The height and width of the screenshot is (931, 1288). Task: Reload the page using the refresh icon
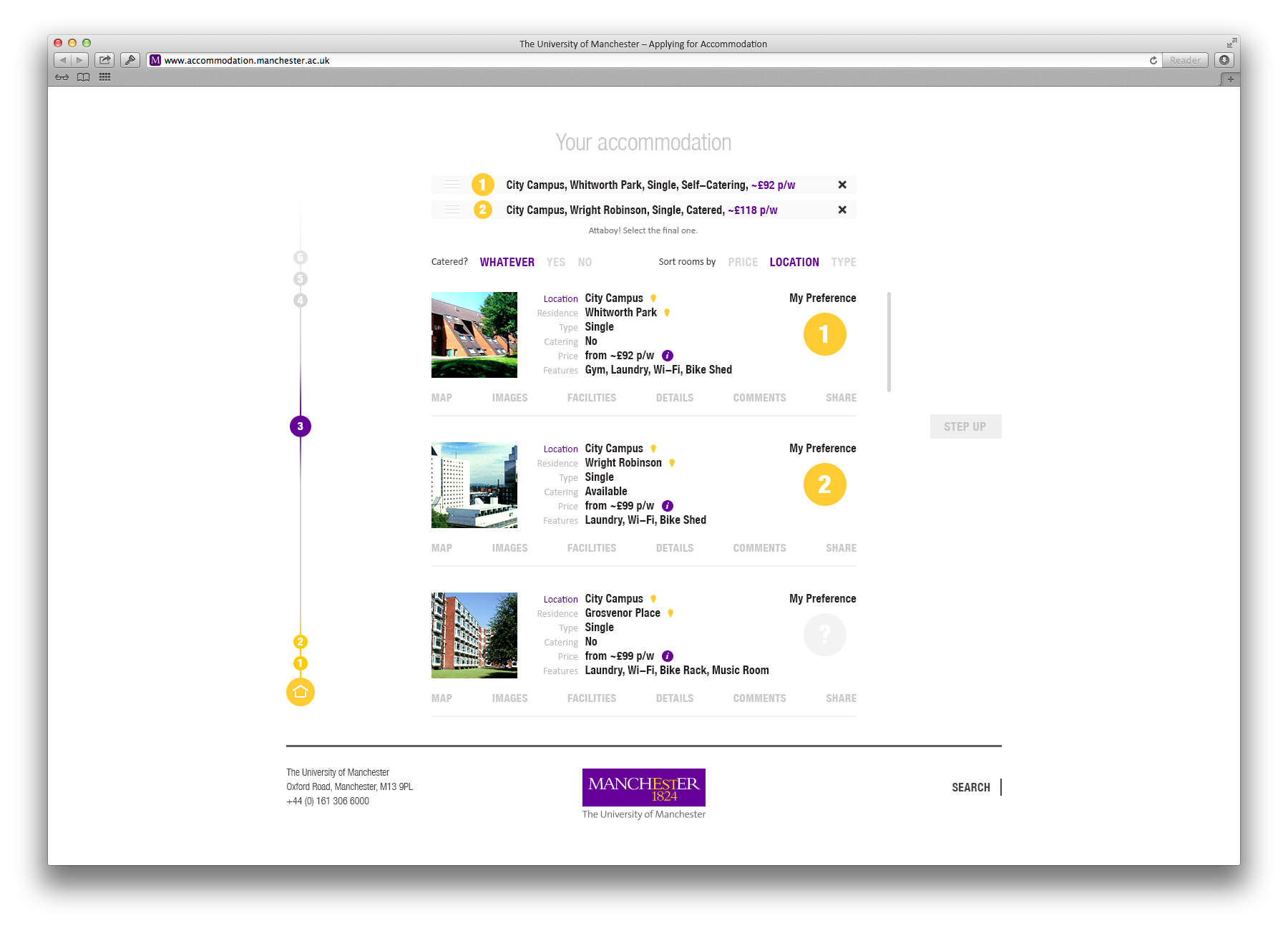click(x=1153, y=60)
